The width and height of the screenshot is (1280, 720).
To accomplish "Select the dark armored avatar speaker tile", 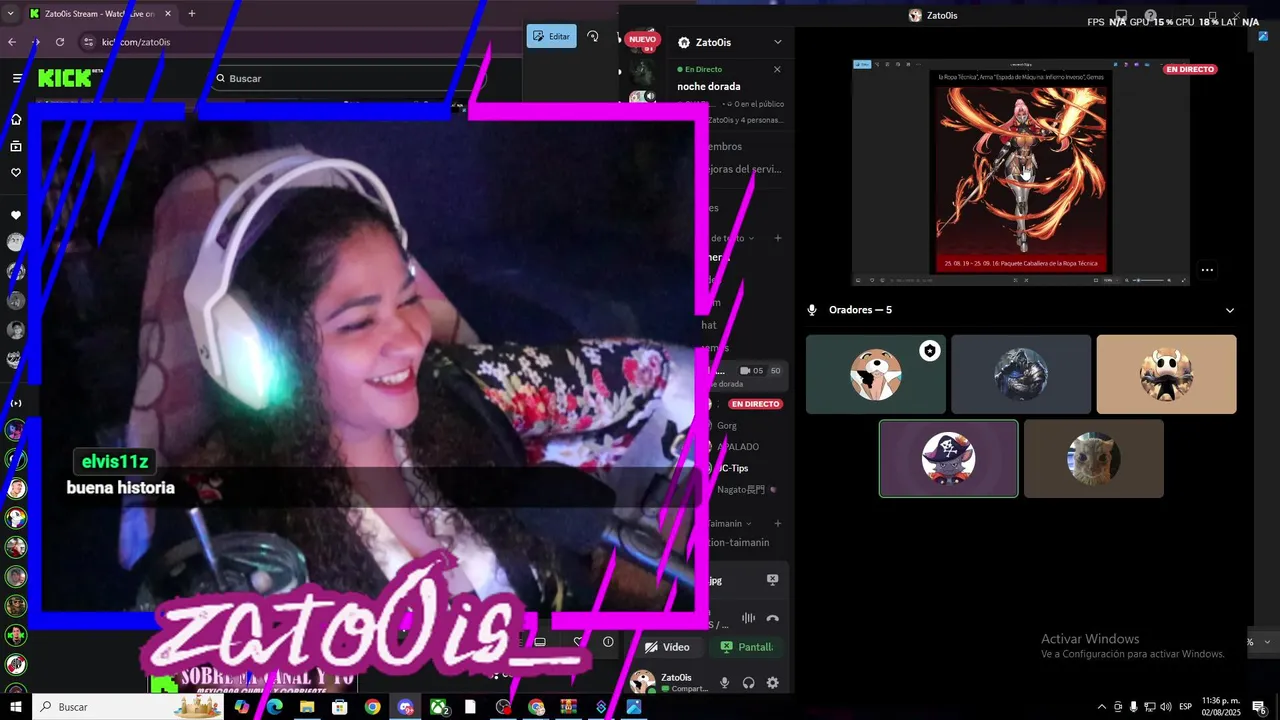I will pyautogui.click(x=1021, y=374).
